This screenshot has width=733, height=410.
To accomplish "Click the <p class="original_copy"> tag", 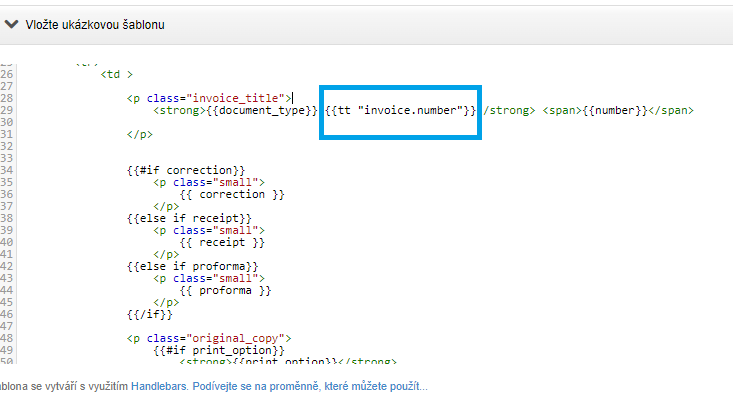I will pos(208,338).
